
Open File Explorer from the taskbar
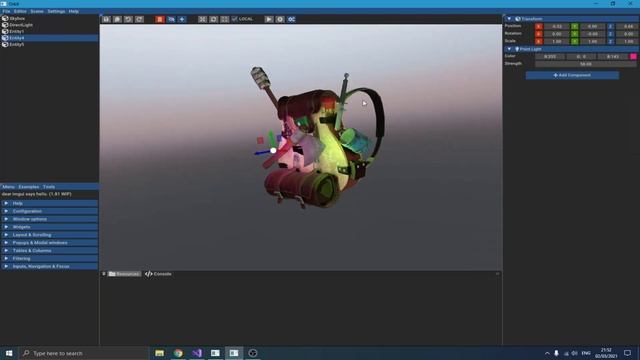[x=160, y=353]
